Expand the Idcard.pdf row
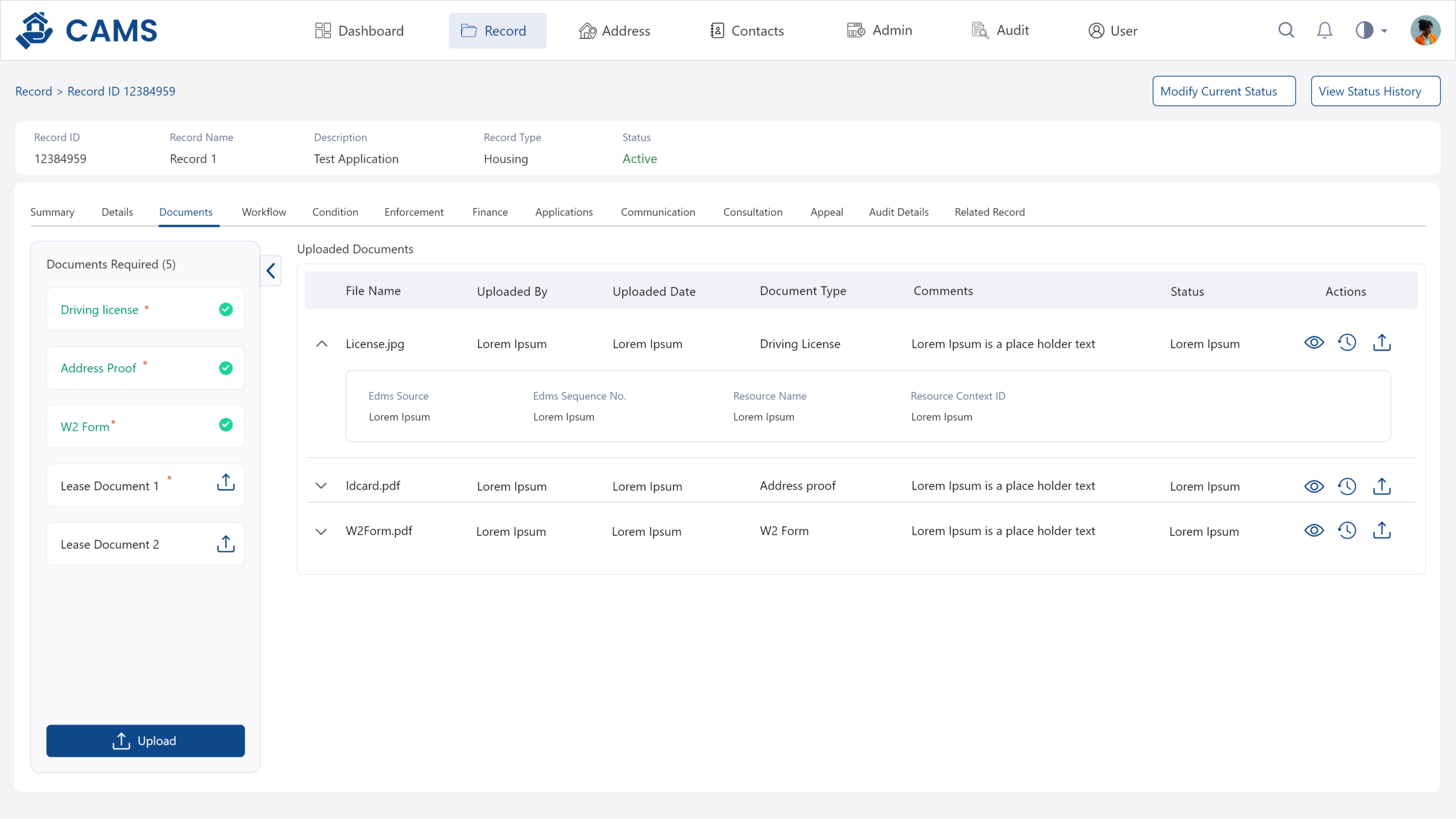The width and height of the screenshot is (1456, 819). [x=321, y=486]
